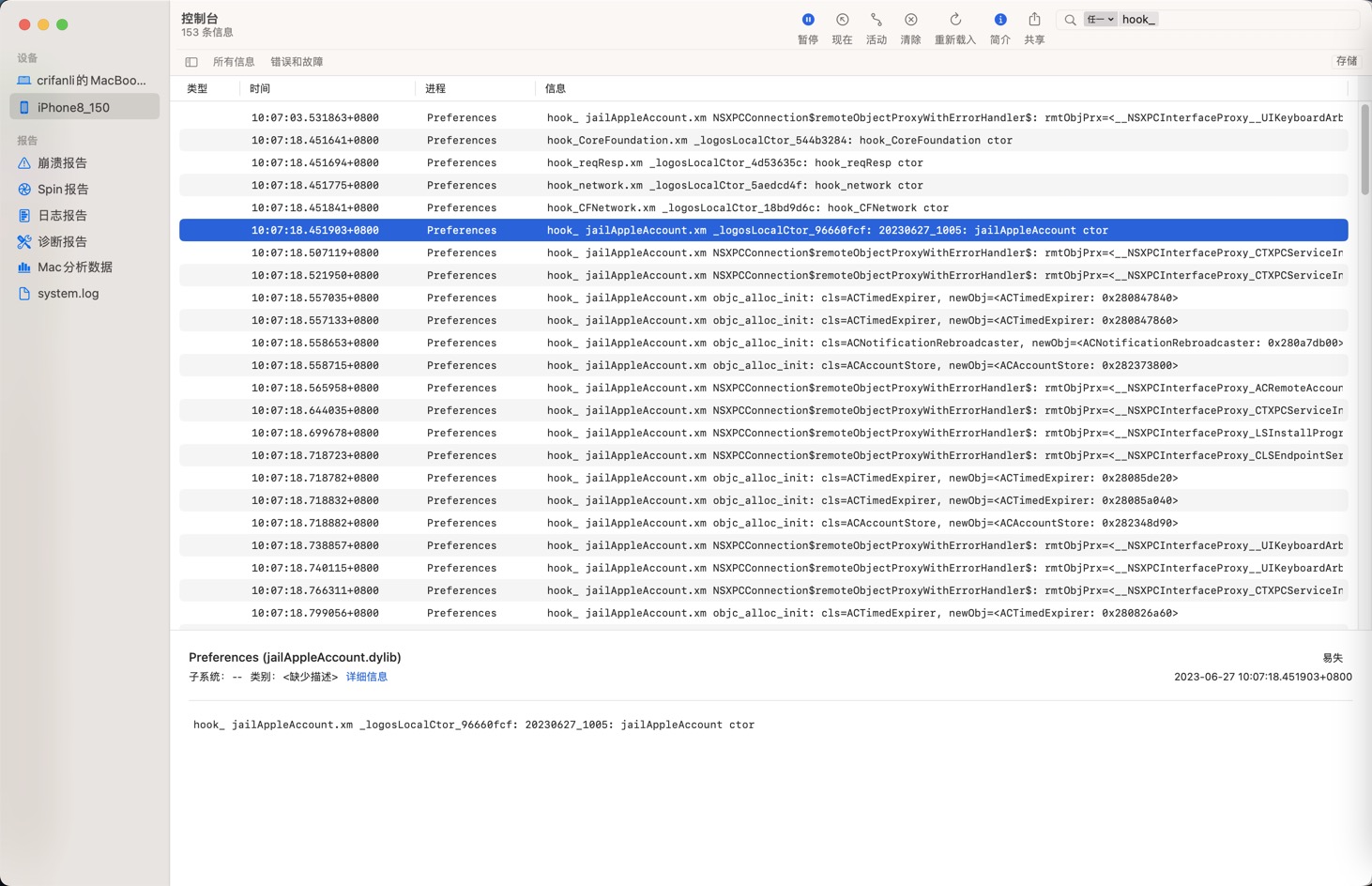Select the ACNotificationRebroadcaster log row
The width and height of the screenshot is (1372, 886).
[763, 343]
